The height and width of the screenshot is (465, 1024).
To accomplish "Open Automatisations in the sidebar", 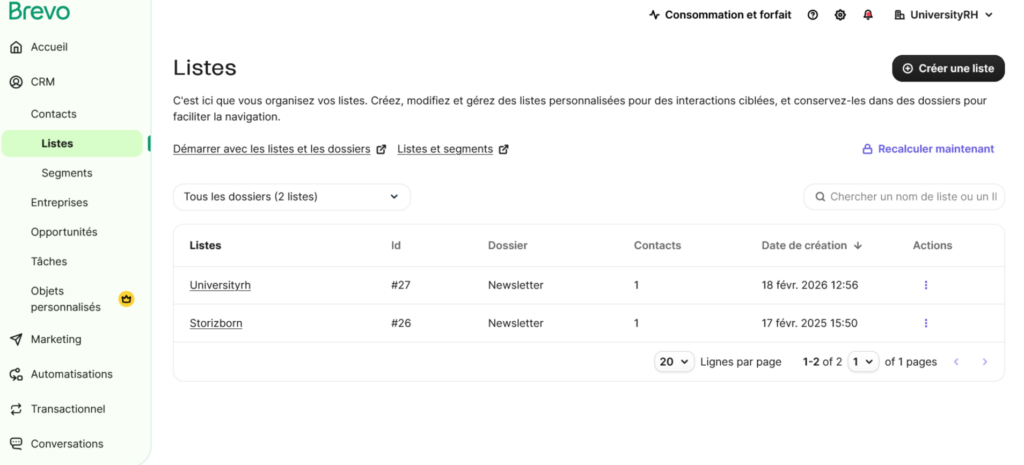I will 72,374.
